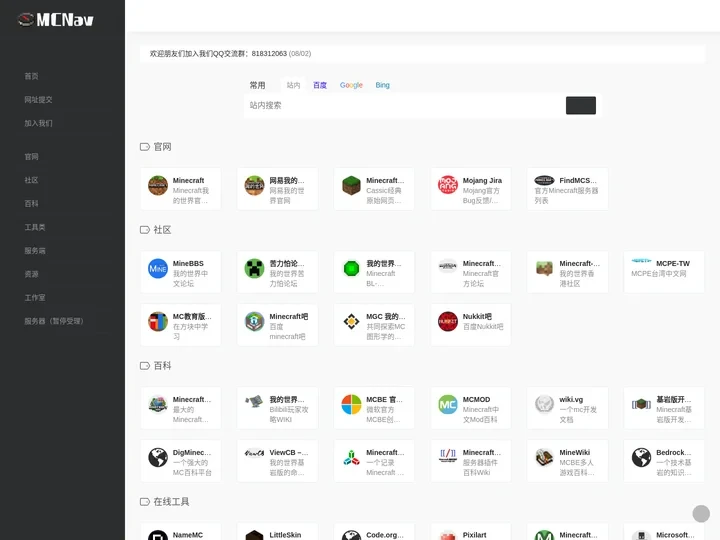Image resolution: width=720 pixels, height=540 pixels.
Task: Open the FindMCS server list icon
Action: (x=544, y=180)
